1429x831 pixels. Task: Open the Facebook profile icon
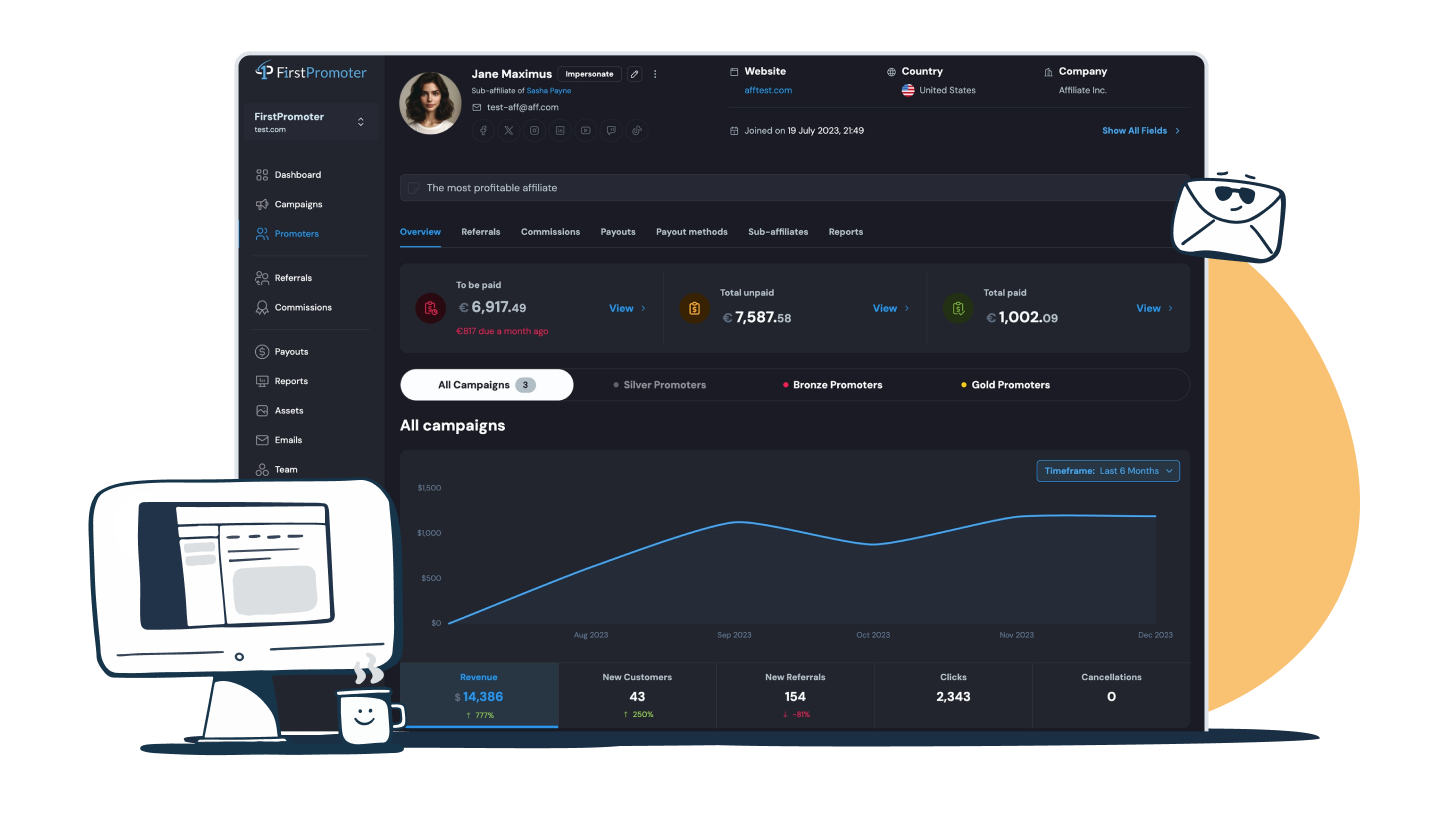484,130
